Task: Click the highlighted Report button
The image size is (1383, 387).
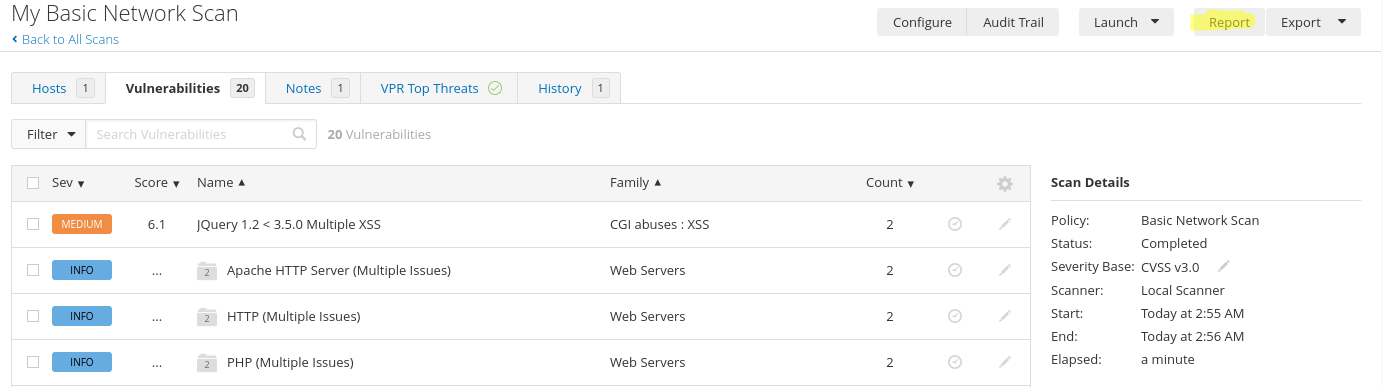Action: pyautogui.click(x=1229, y=22)
